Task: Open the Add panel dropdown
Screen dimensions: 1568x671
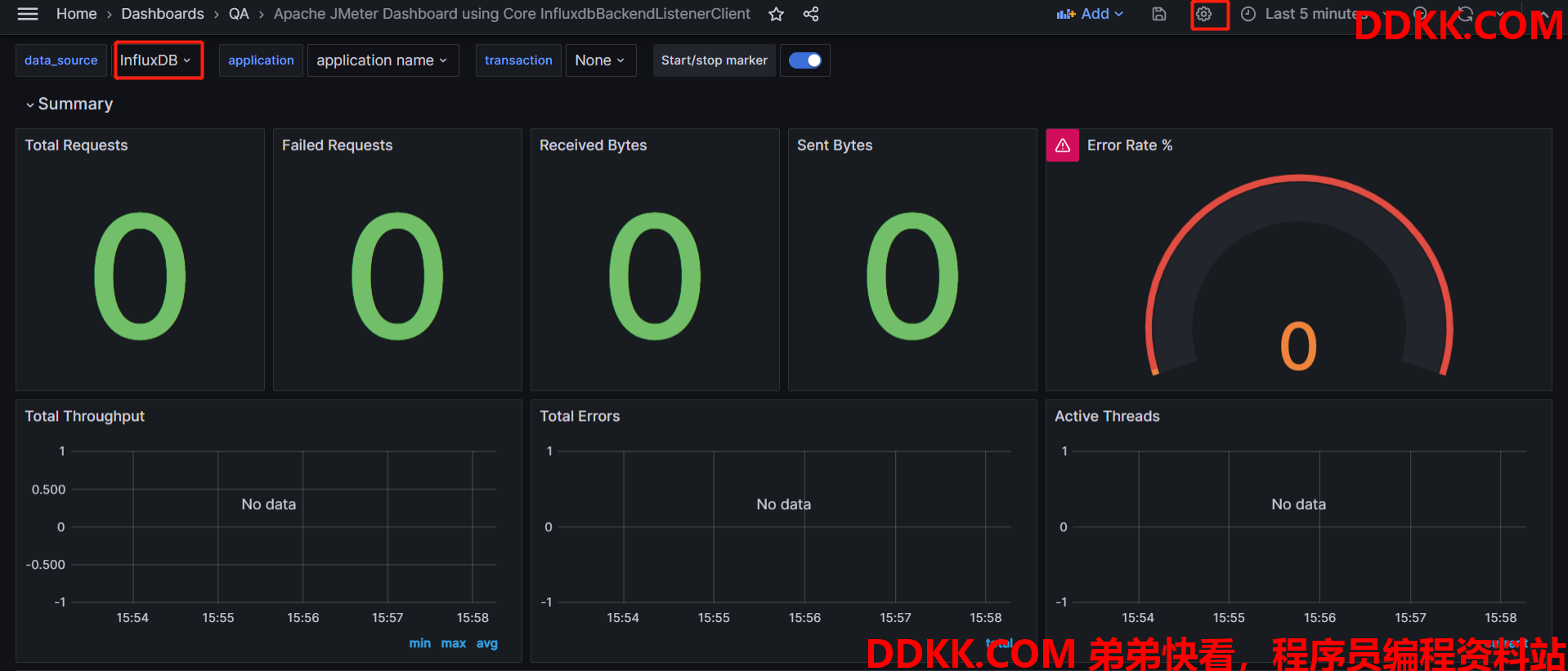Action: coord(1090,14)
